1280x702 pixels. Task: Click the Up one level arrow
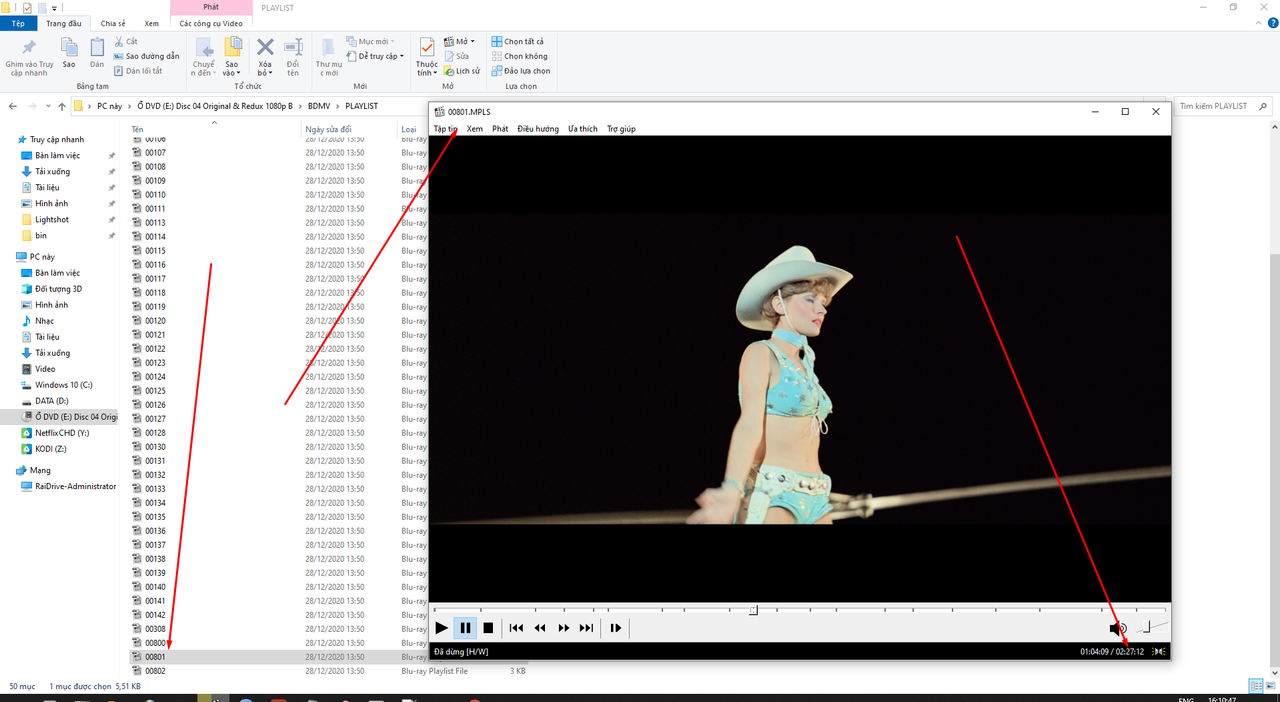pyautogui.click(x=62, y=106)
